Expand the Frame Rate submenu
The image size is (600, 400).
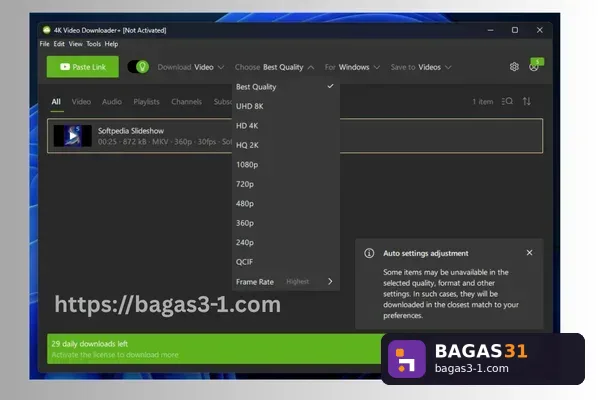[285, 282]
